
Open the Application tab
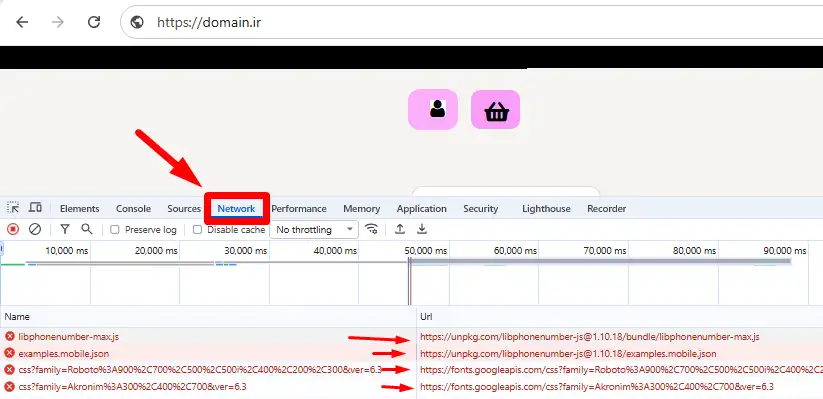click(421, 208)
